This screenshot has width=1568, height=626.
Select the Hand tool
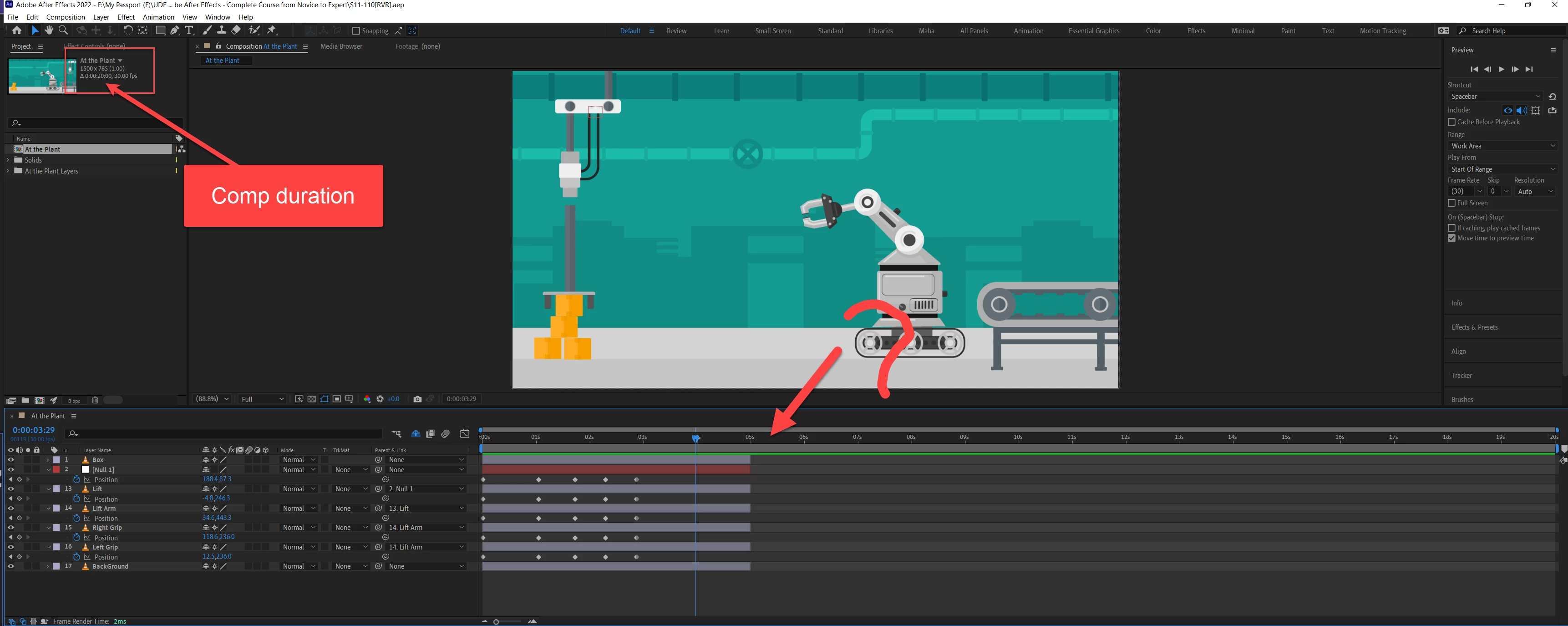49,30
